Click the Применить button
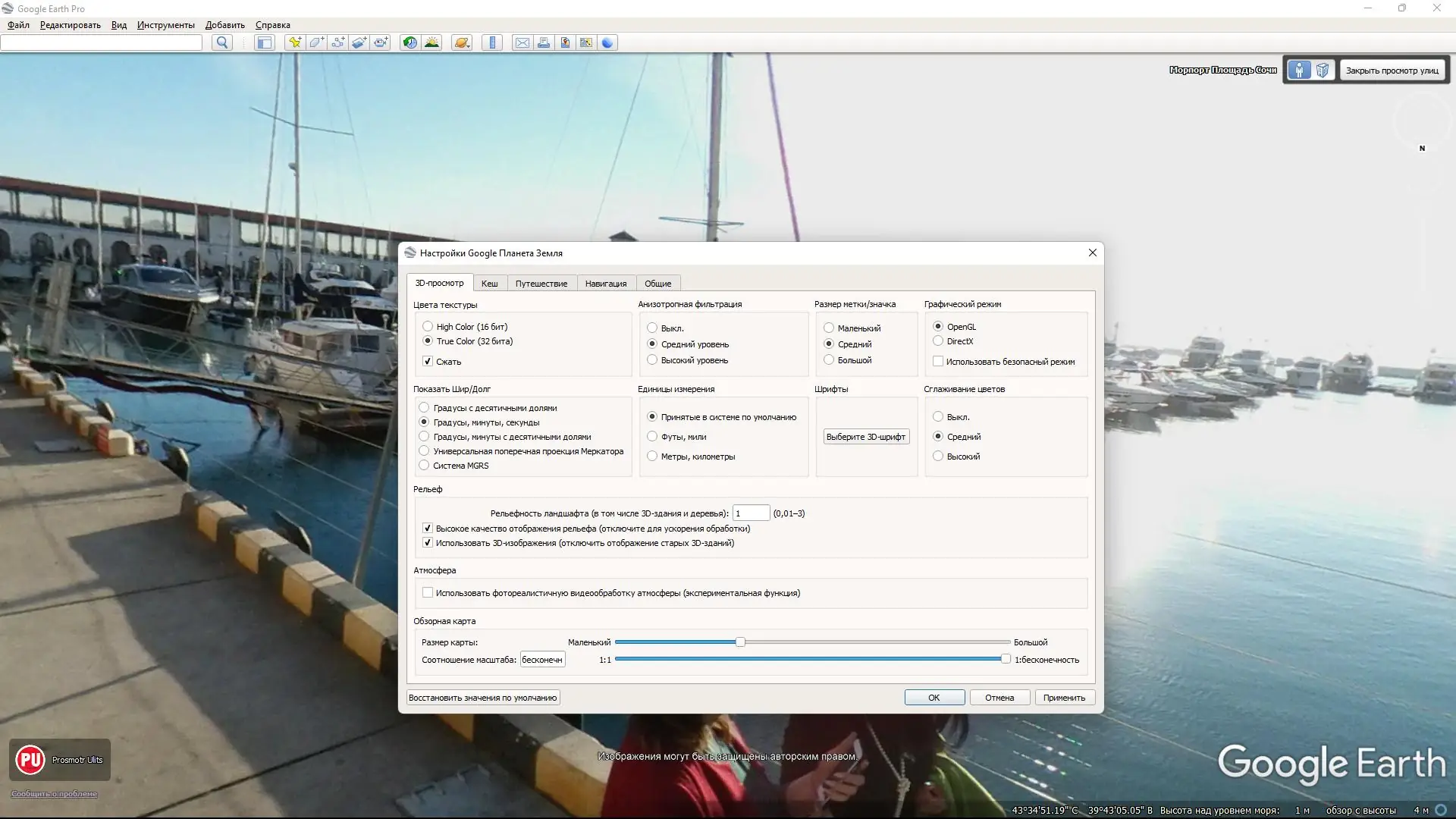 (x=1064, y=698)
